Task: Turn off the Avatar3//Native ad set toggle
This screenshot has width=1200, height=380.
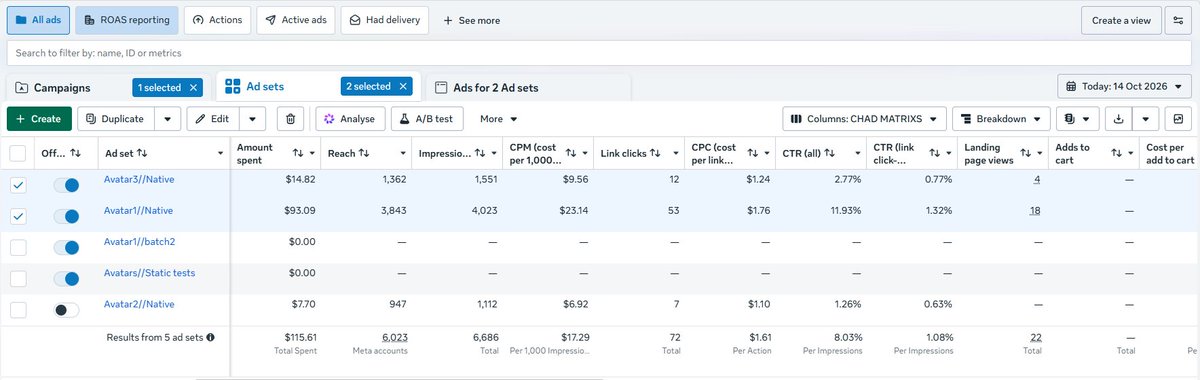Action: pos(66,185)
